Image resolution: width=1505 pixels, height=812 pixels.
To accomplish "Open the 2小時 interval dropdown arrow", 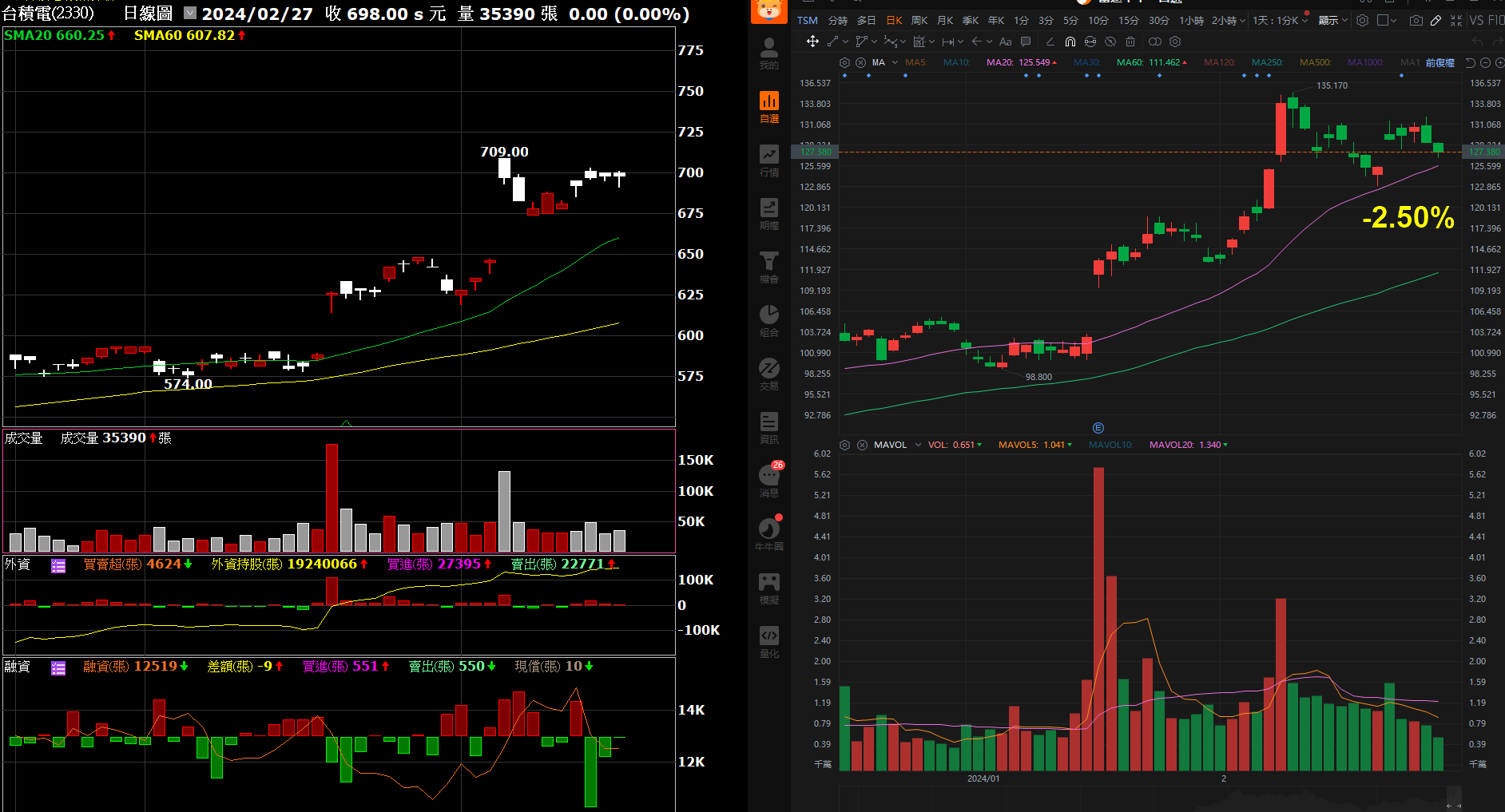I will (1242, 20).
